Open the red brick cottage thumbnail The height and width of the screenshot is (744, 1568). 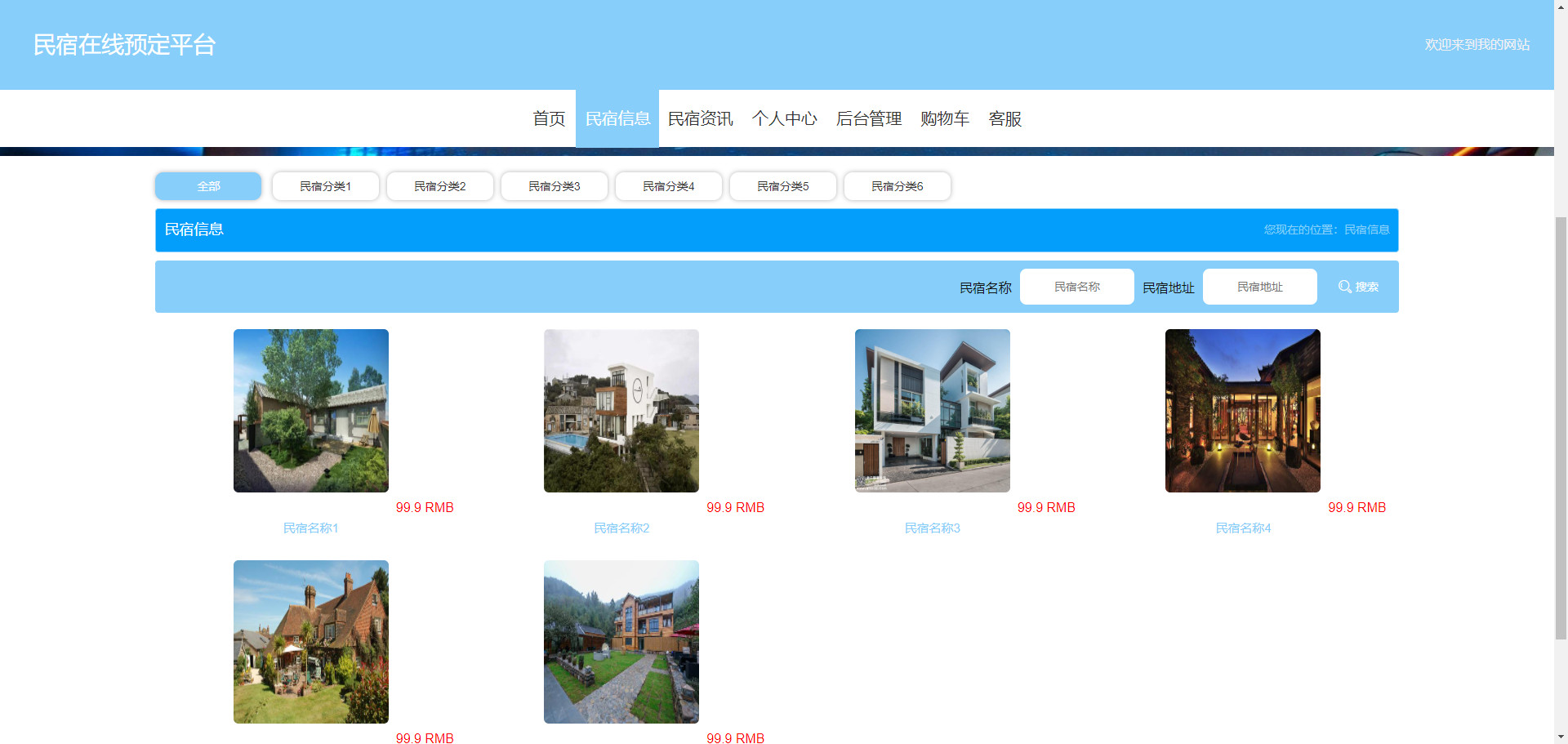click(x=311, y=642)
